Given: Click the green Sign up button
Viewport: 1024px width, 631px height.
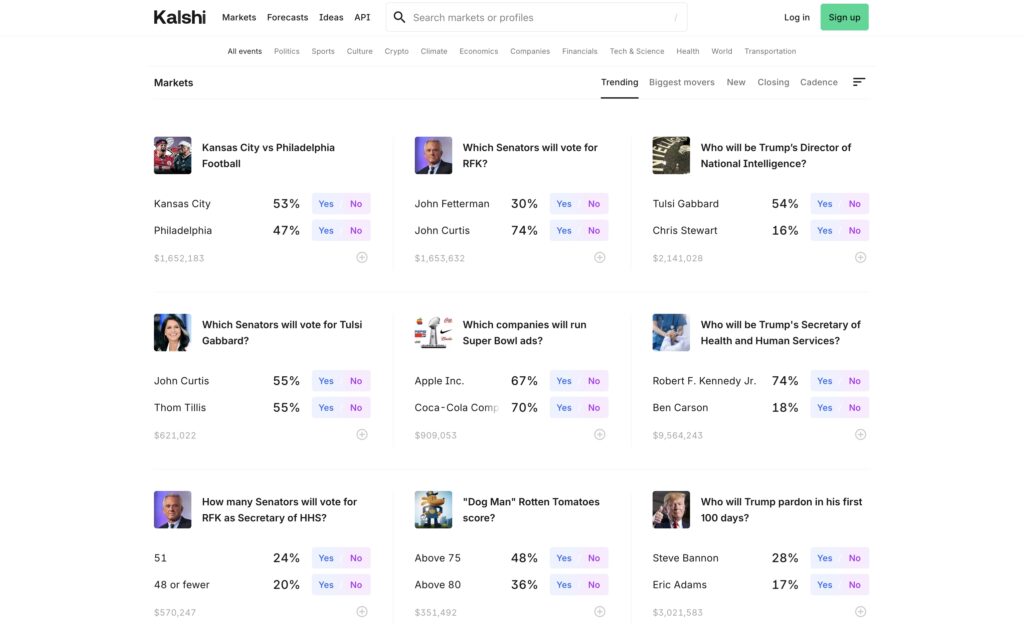Looking at the screenshot, I should point(844,18).
